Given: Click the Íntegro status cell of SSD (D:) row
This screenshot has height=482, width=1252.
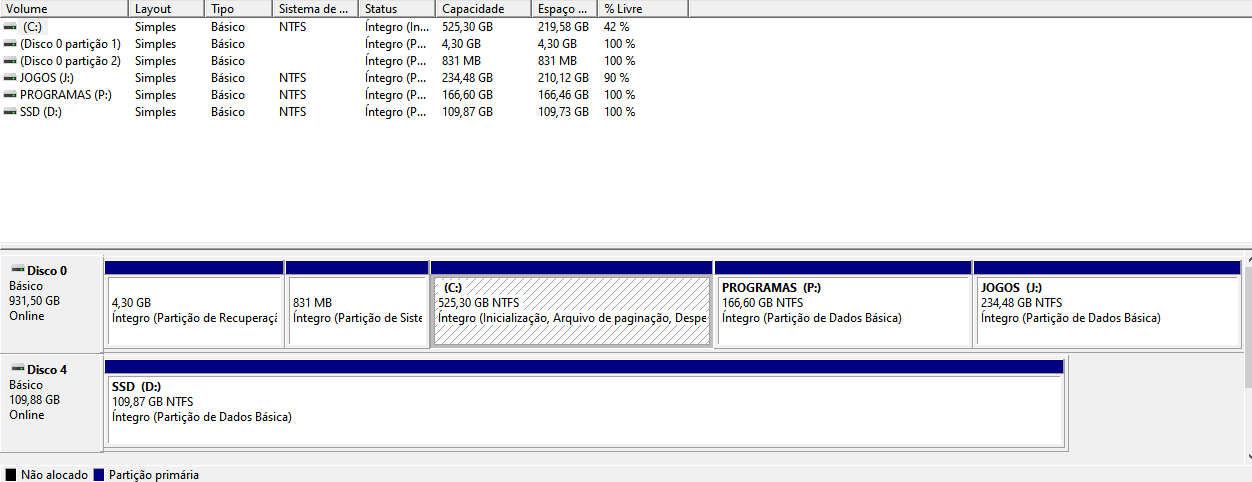Looking at the screenshot, I should coord(396,112).
